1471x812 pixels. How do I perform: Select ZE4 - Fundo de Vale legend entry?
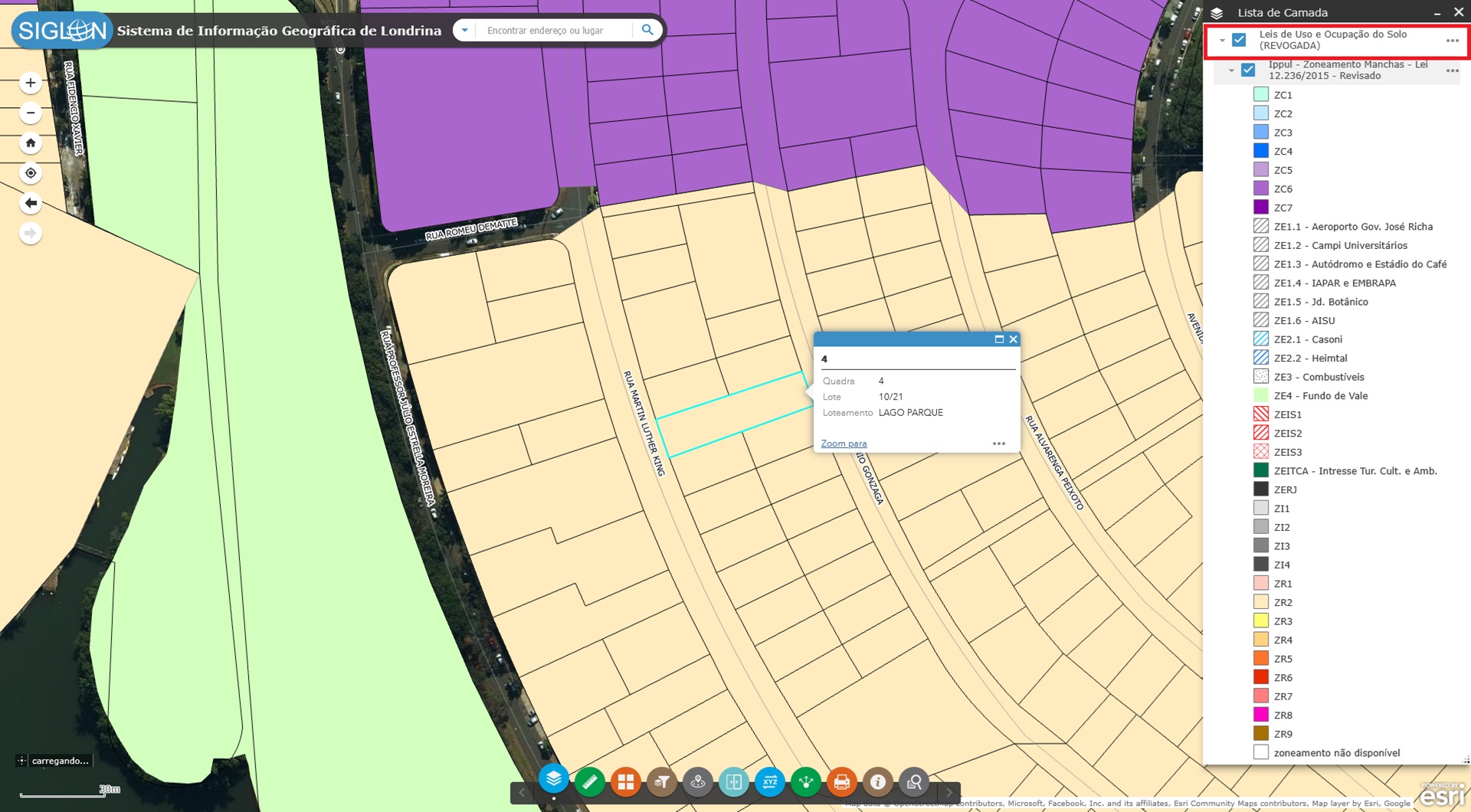tap(1321, 395)
